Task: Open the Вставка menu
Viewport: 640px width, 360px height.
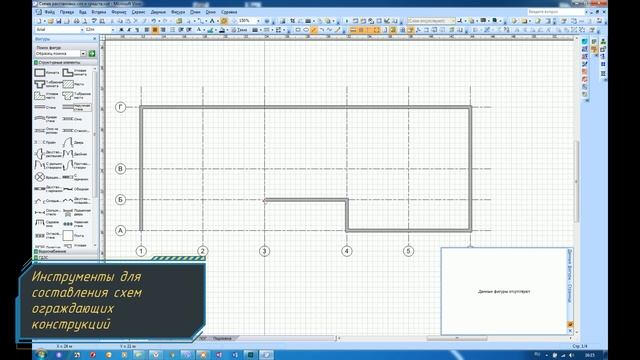Action: click(x=98, y=12)
